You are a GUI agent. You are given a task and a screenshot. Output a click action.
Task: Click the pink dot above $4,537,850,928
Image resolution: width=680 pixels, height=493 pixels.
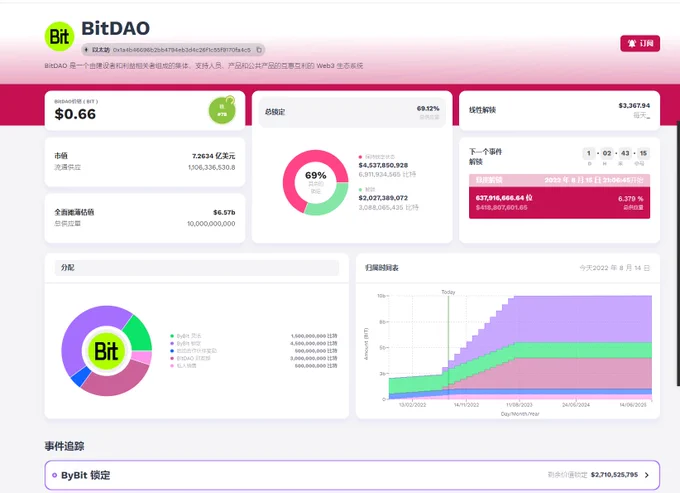tap(360, 157)
